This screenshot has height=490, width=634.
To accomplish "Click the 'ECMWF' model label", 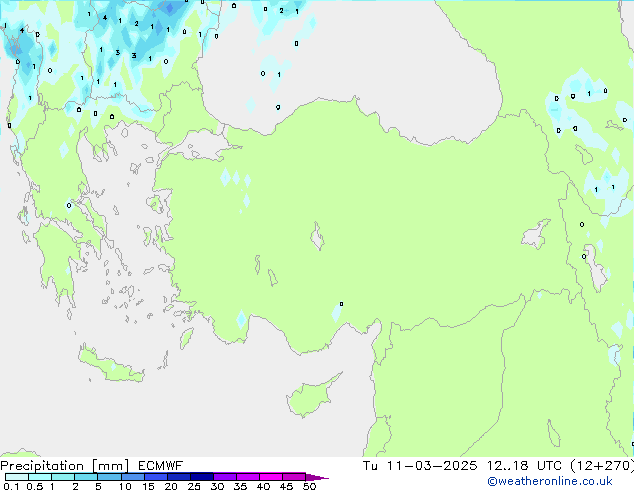I will point(161,466).
